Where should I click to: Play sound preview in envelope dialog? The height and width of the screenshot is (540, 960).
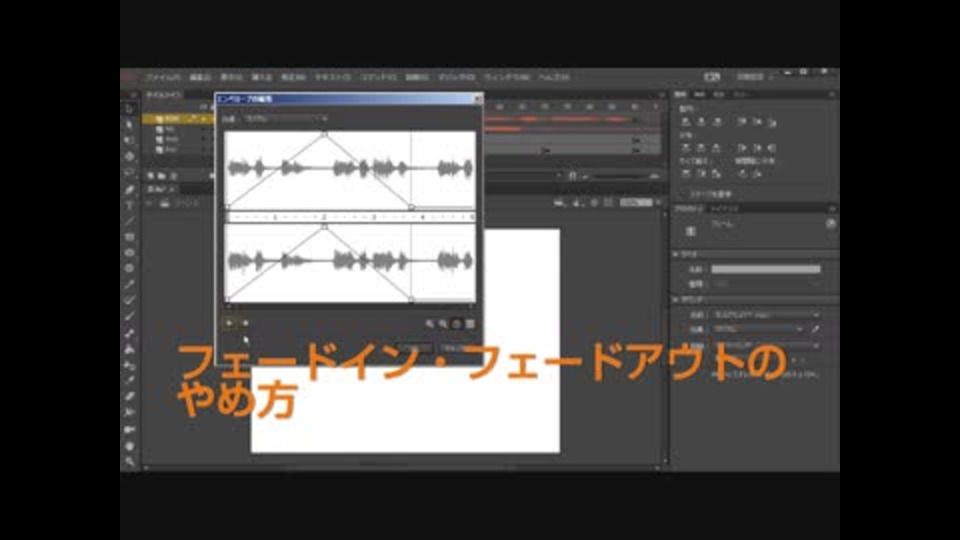click(x=245, y=323)
